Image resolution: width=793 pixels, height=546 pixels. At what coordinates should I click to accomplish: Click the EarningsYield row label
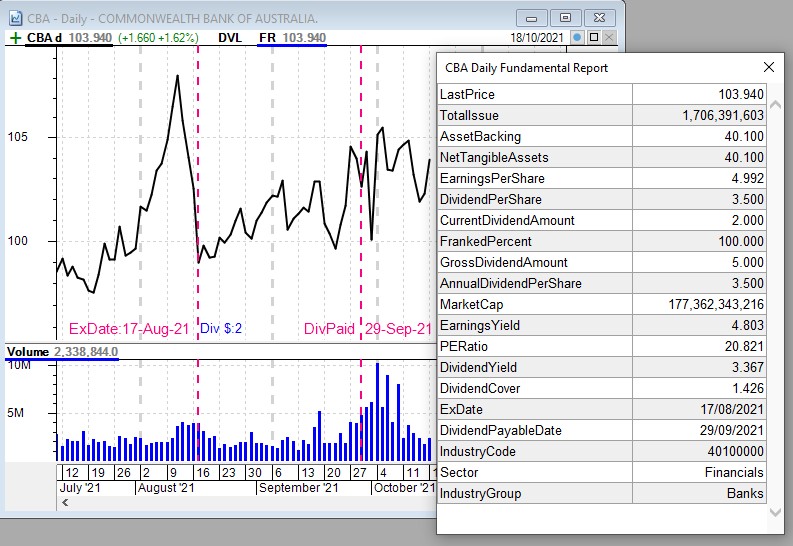point(480,326)
